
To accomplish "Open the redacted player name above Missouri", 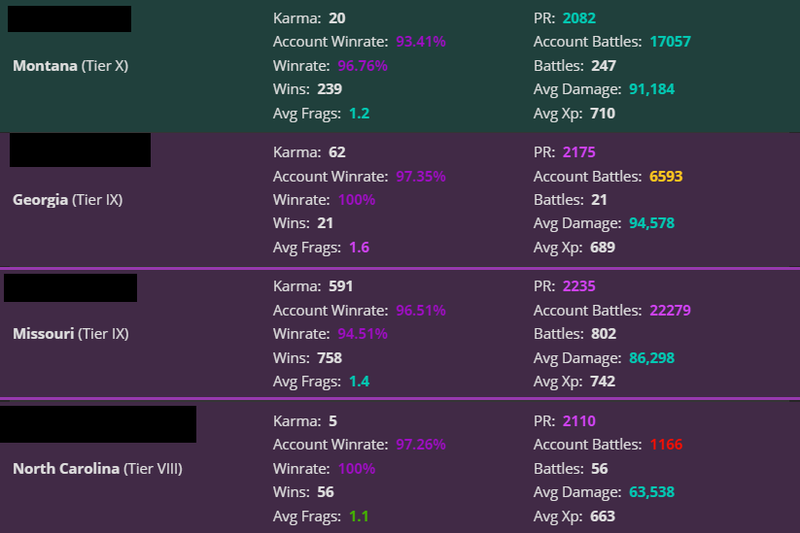I will click(x=70, y=287).
